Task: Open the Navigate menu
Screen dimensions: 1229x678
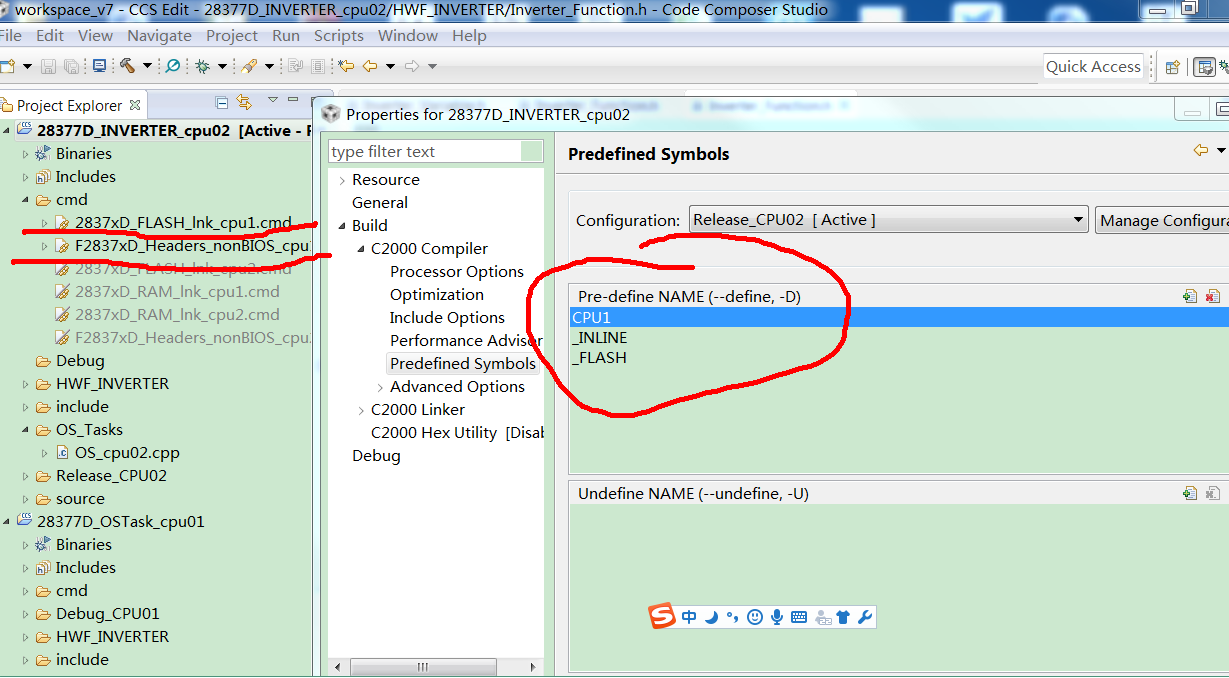Action: tap(159, 35)
